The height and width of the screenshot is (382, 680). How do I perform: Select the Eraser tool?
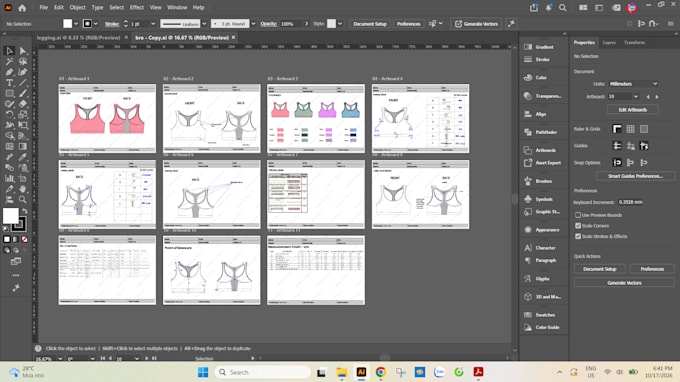coord(23,104)
